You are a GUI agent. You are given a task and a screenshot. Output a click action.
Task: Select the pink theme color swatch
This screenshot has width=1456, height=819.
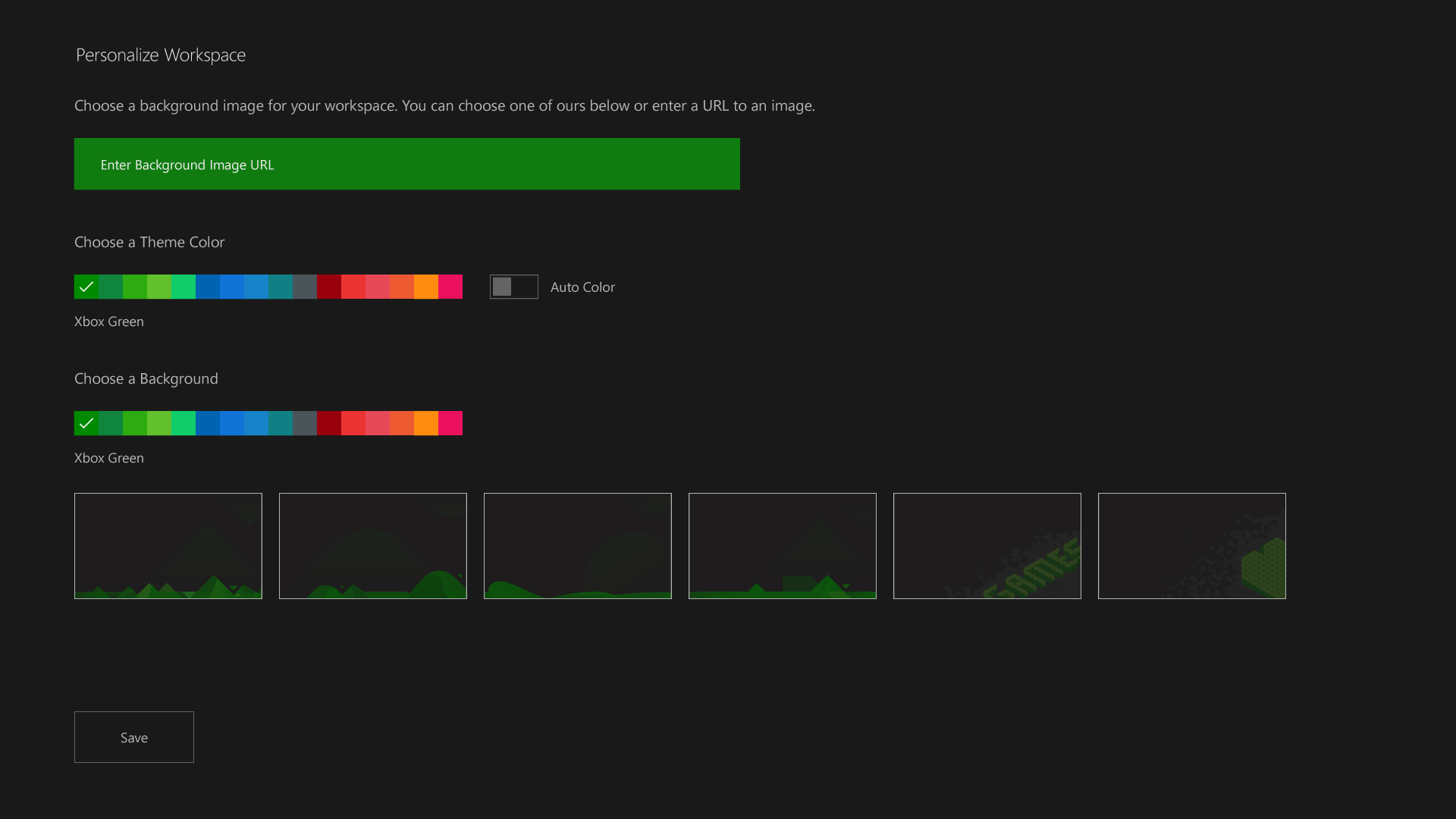pos(450,287)
